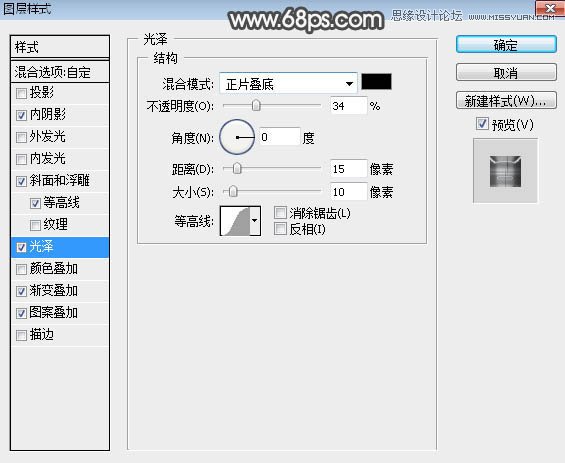Click the opacity value field showing 34
The width and height of the screenshot is (565, 463).
(x=348, y=106)
